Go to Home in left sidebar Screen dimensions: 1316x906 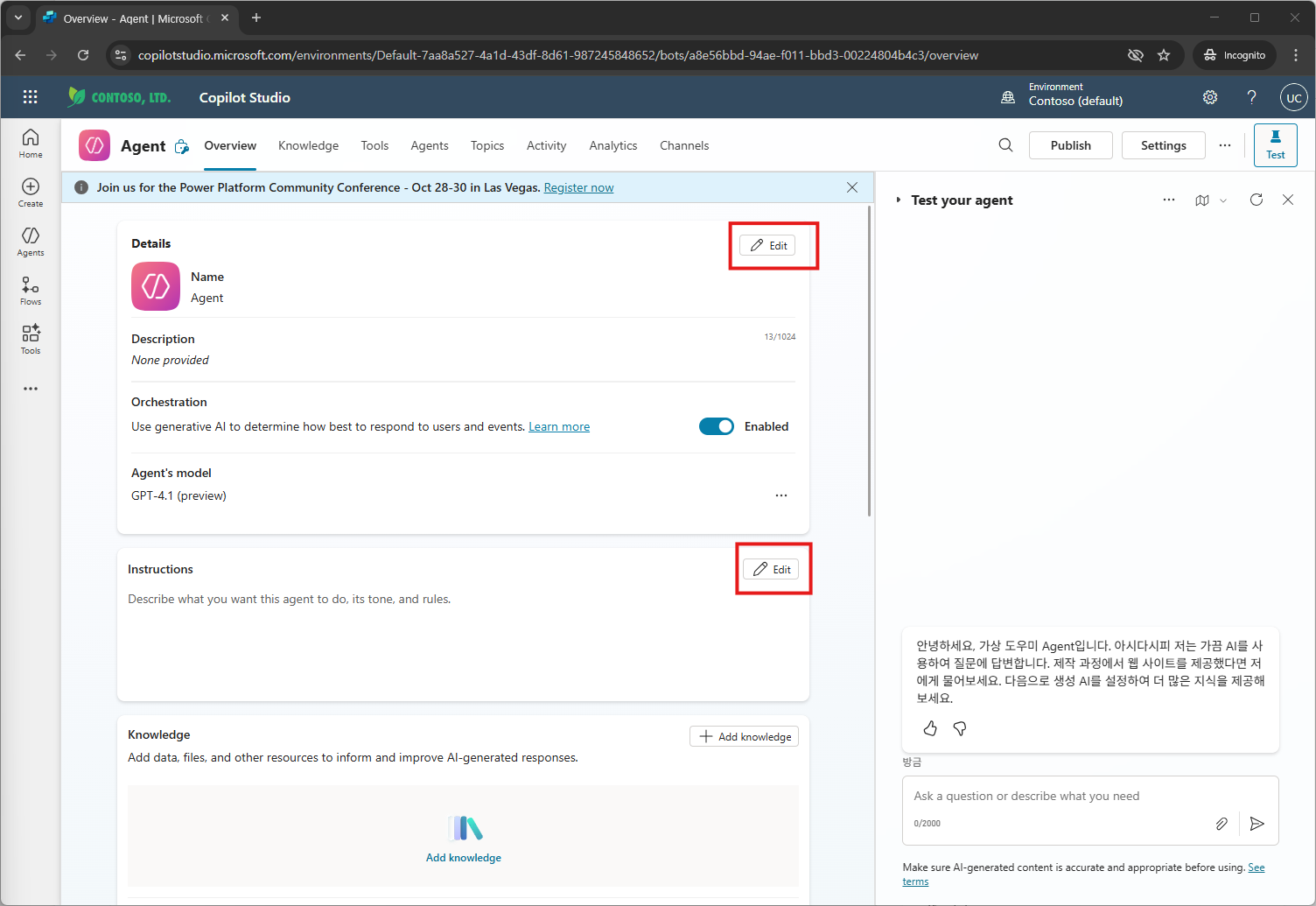tap(31, 144)
